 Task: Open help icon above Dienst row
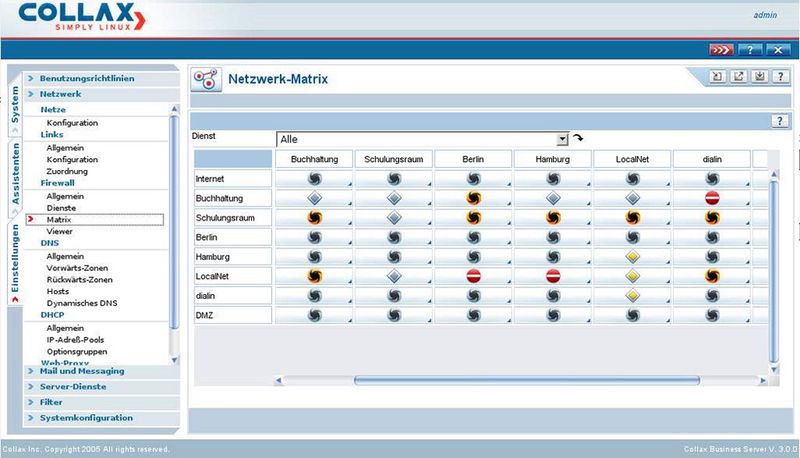click(x=780, y=121)
